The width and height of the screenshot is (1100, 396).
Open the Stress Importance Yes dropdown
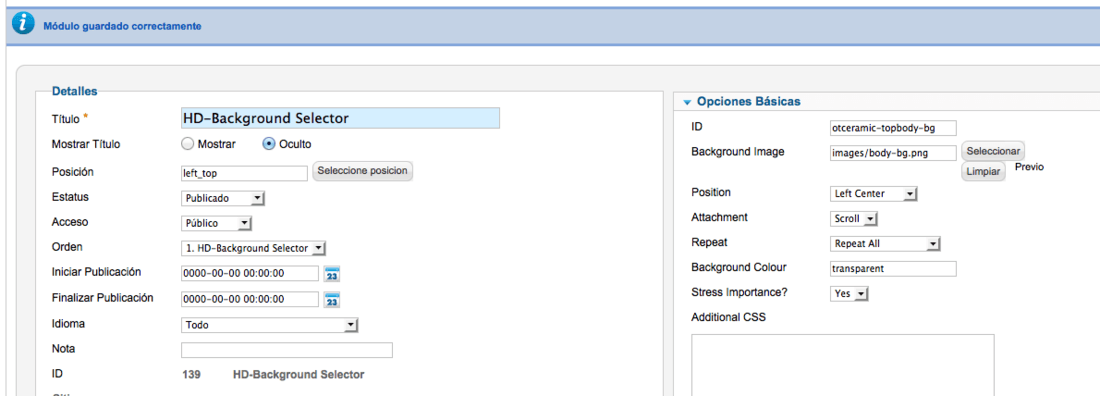(x=849, y=293)
